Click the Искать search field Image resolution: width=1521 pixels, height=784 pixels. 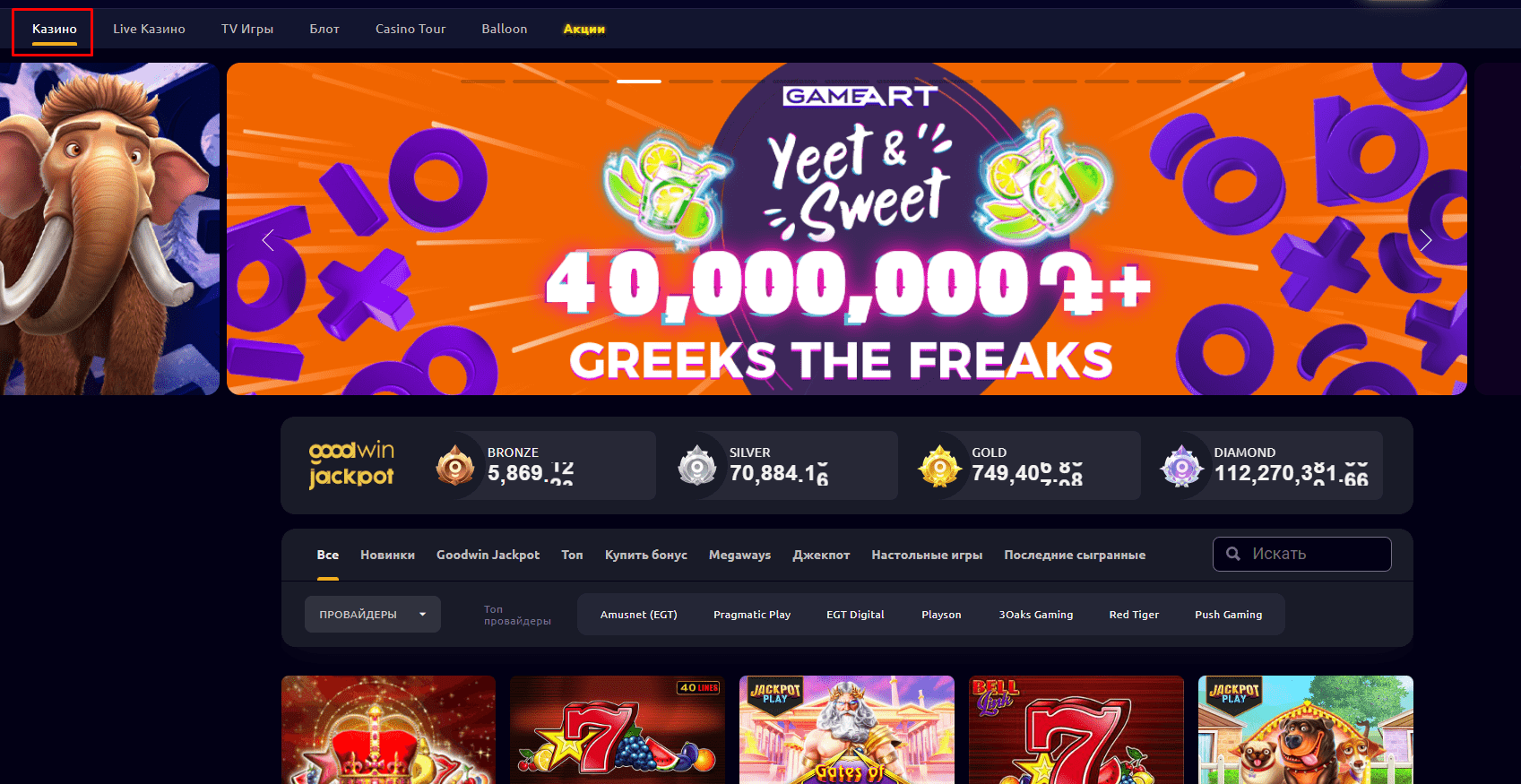coord(1302,554)
